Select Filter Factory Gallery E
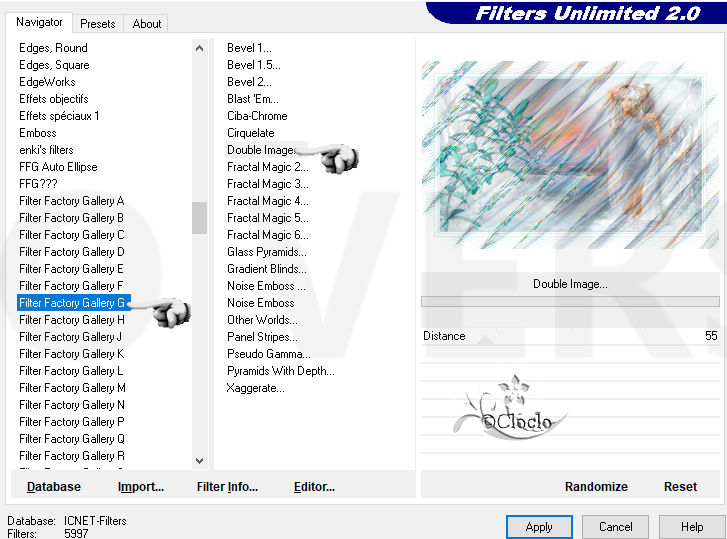This screenshot has width=727, height=539. (x=71, y=269)
